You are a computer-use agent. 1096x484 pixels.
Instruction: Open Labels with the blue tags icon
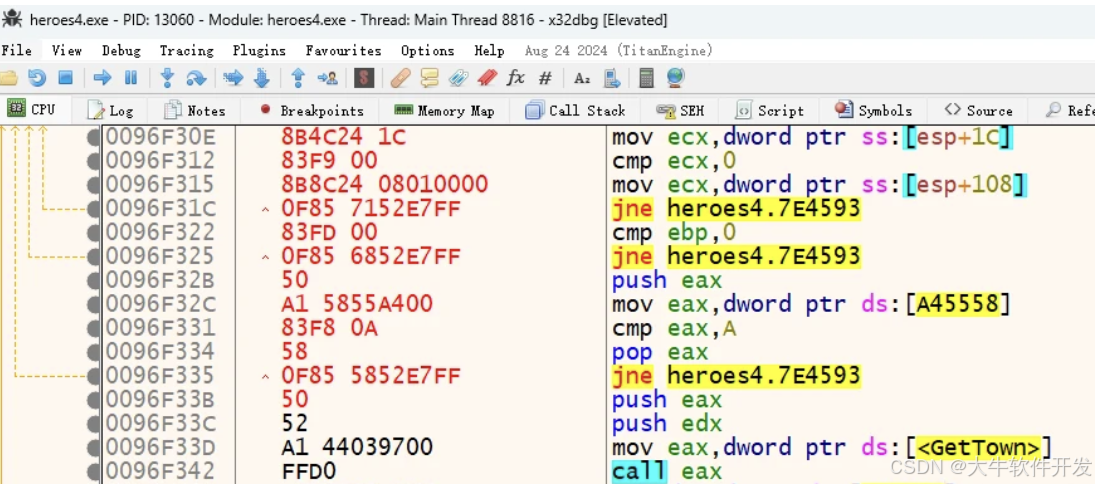(x=458, y=78)
